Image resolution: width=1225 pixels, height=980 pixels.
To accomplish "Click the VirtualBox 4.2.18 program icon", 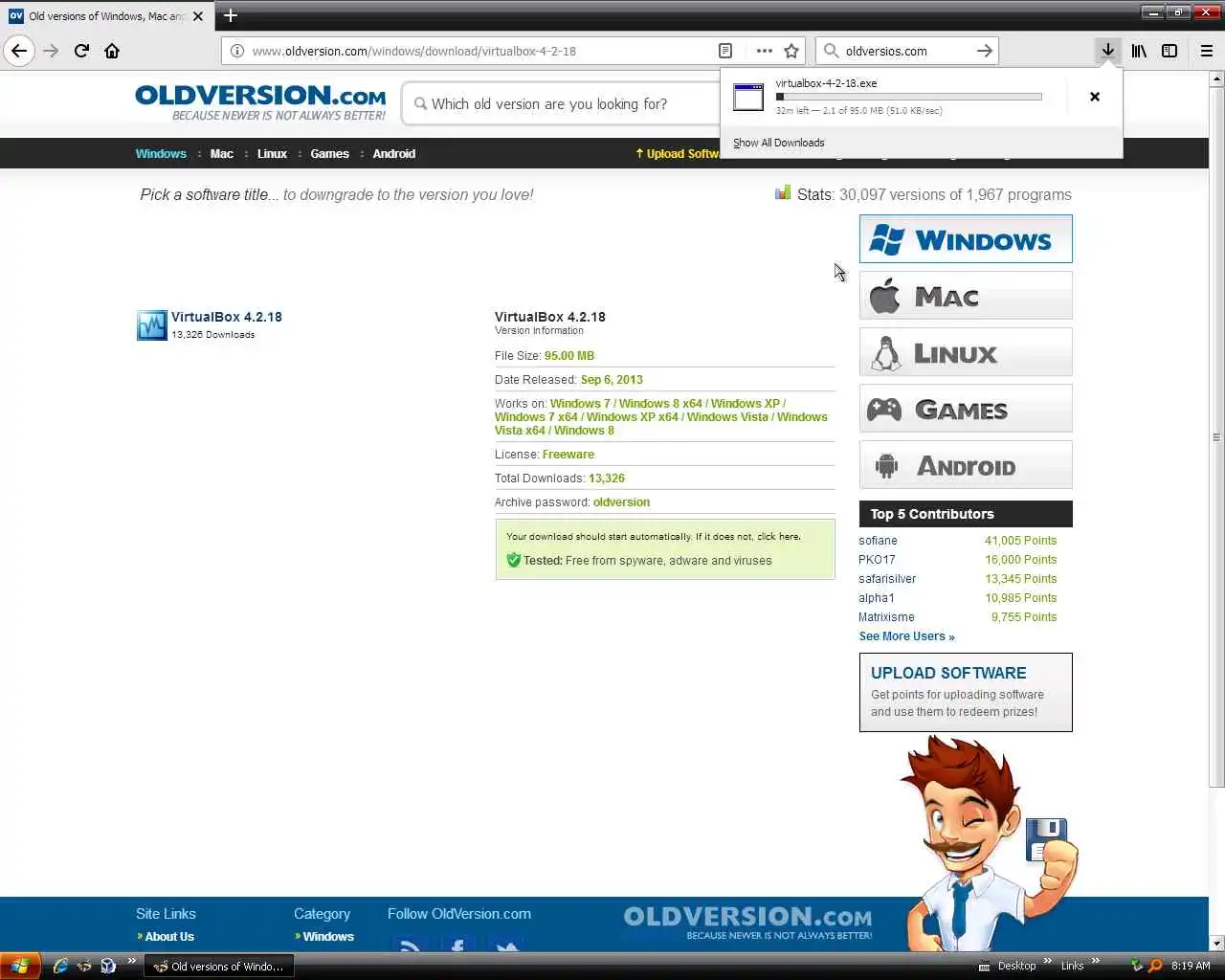I will coord(152,325).
